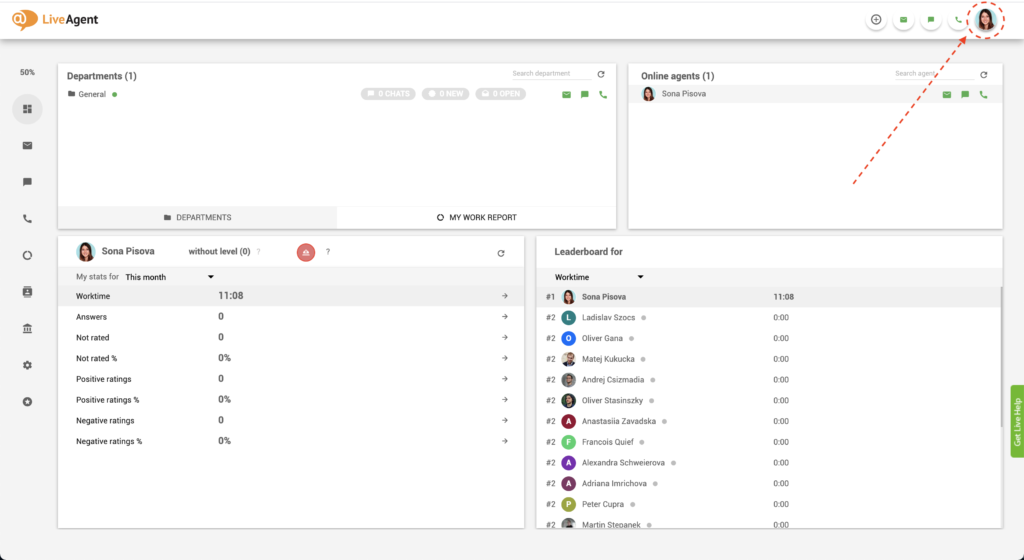Open the profile avatar menu at top right
This screenshot has height=560, width=1024.
click(x=986, y=19)
